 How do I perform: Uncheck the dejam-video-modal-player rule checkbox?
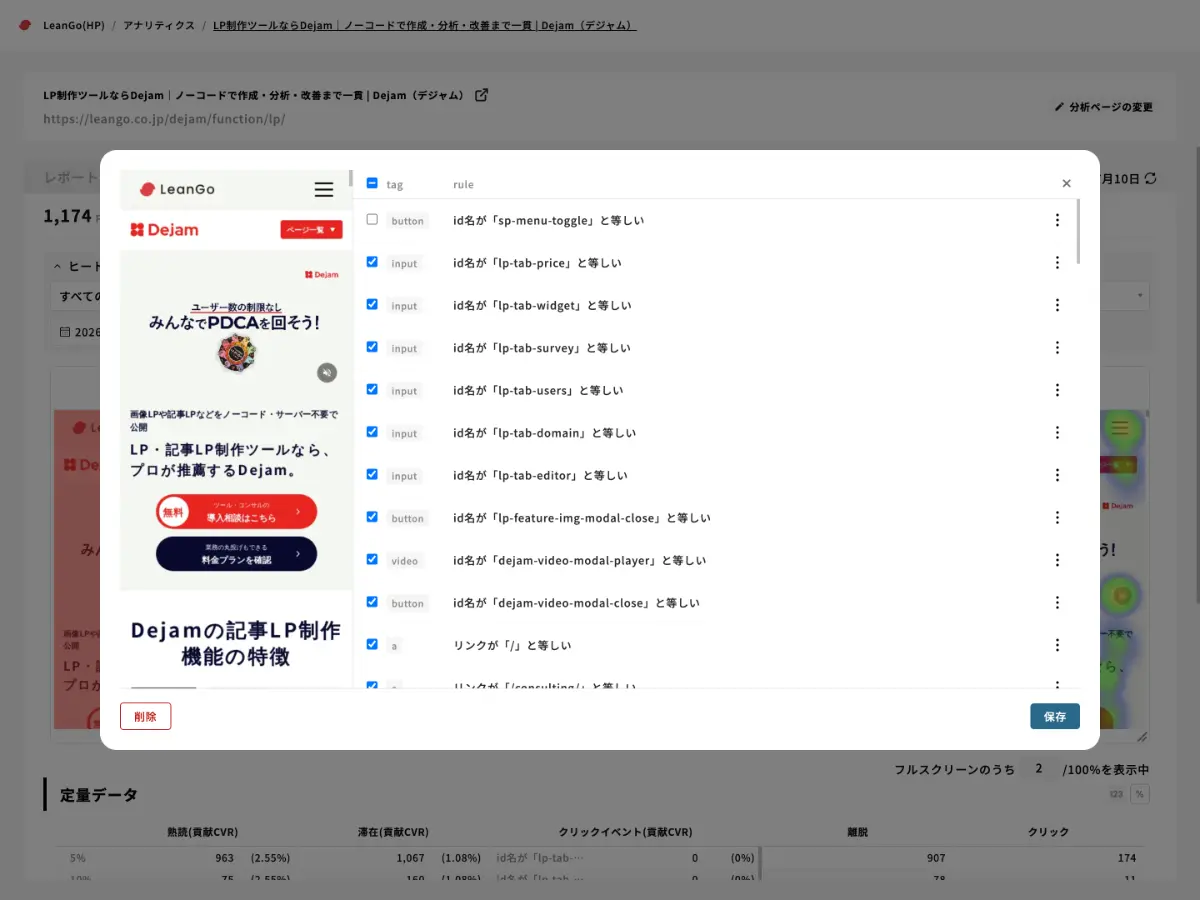pyautogui.click(x=372, y=559)
